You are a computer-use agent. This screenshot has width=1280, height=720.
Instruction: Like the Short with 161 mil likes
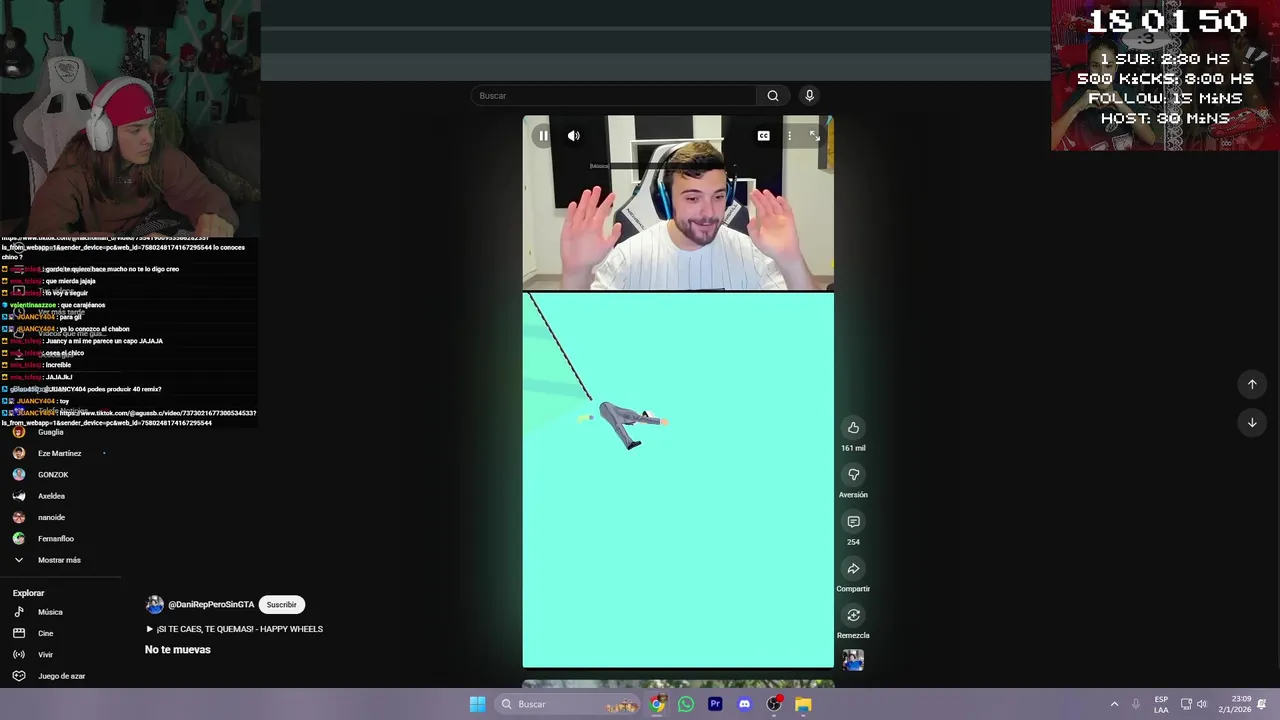[853, 428]
